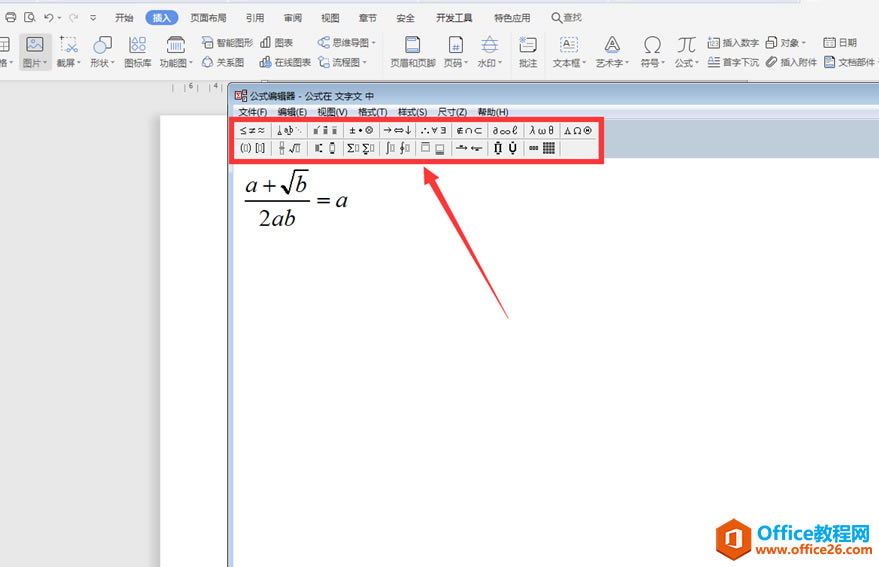Open labeled arrow templates palette
The image size is (879, 567).
[x=469, y=148]
